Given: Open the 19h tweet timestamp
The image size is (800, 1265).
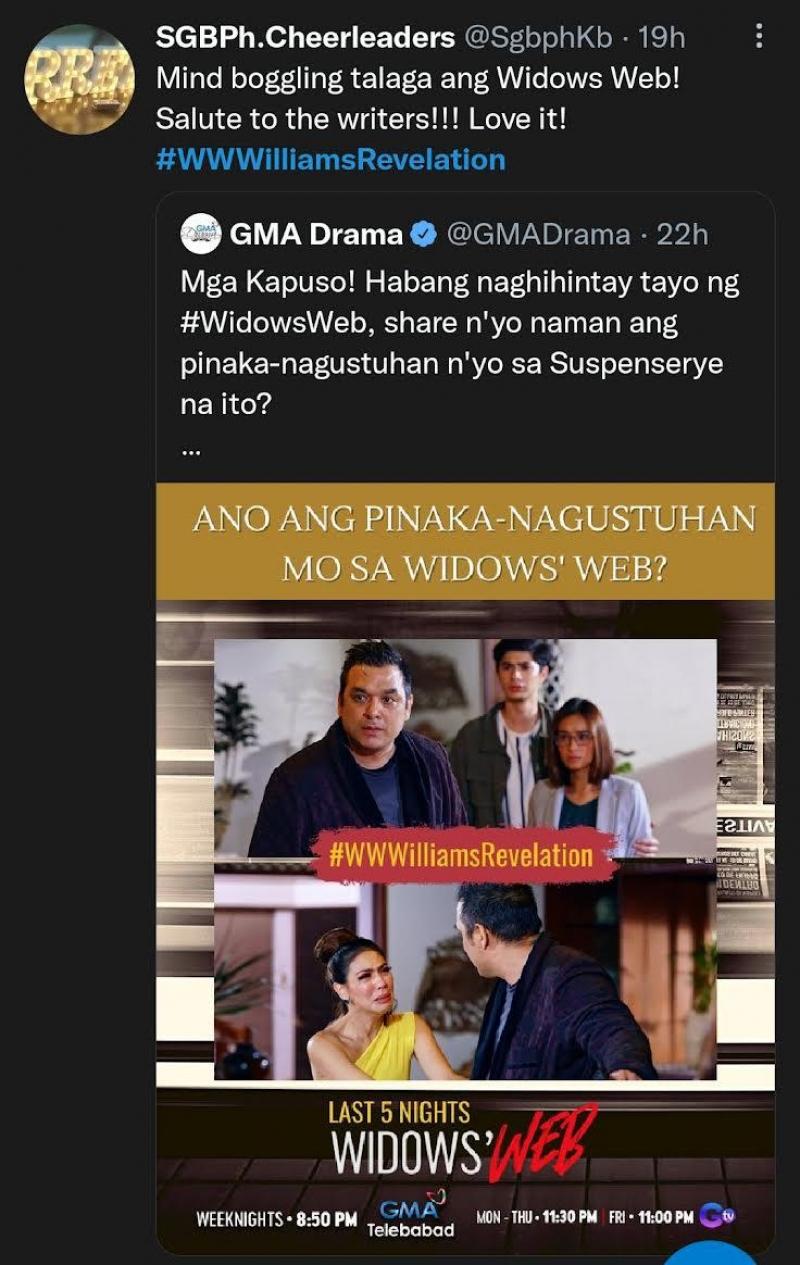Looking at the screenshot, I should coord(661,38).
